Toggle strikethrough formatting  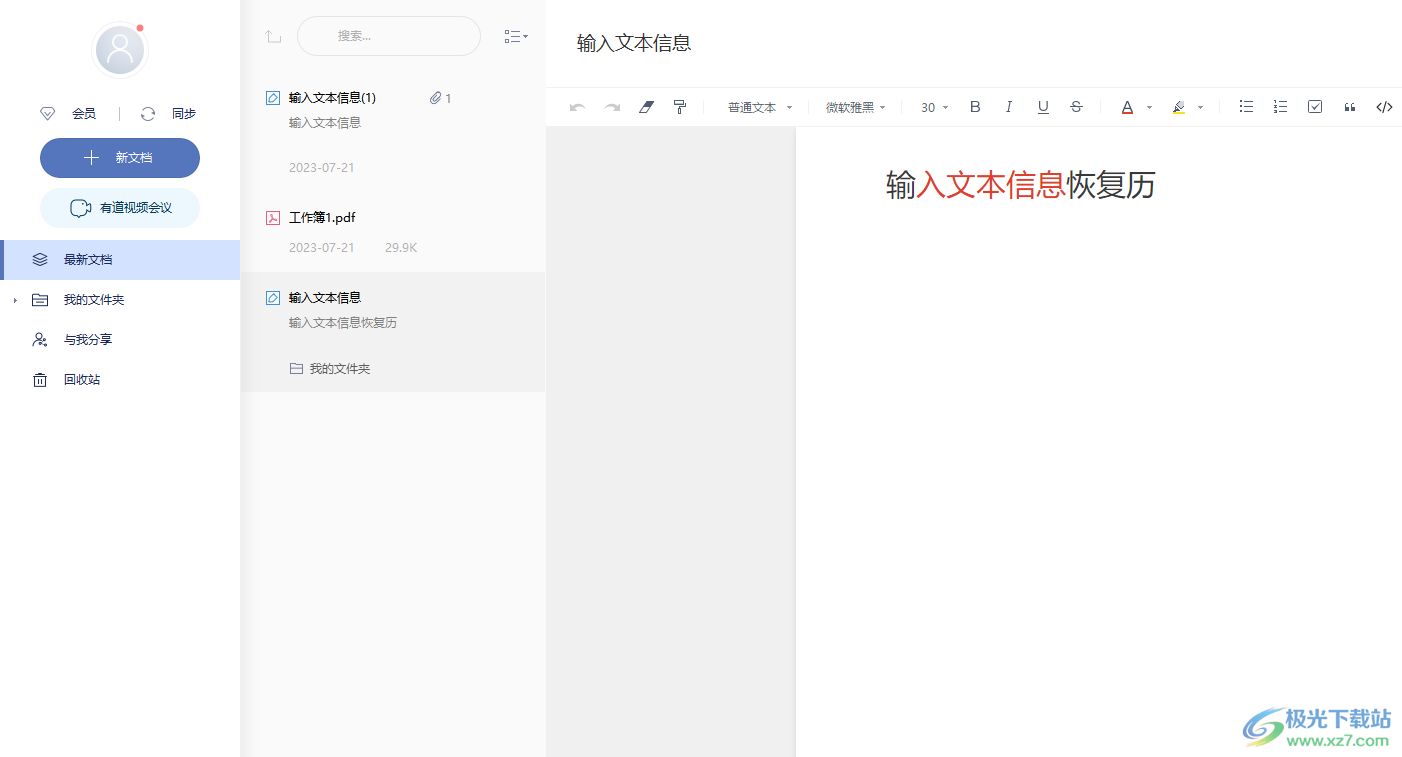pos(1076,107)
